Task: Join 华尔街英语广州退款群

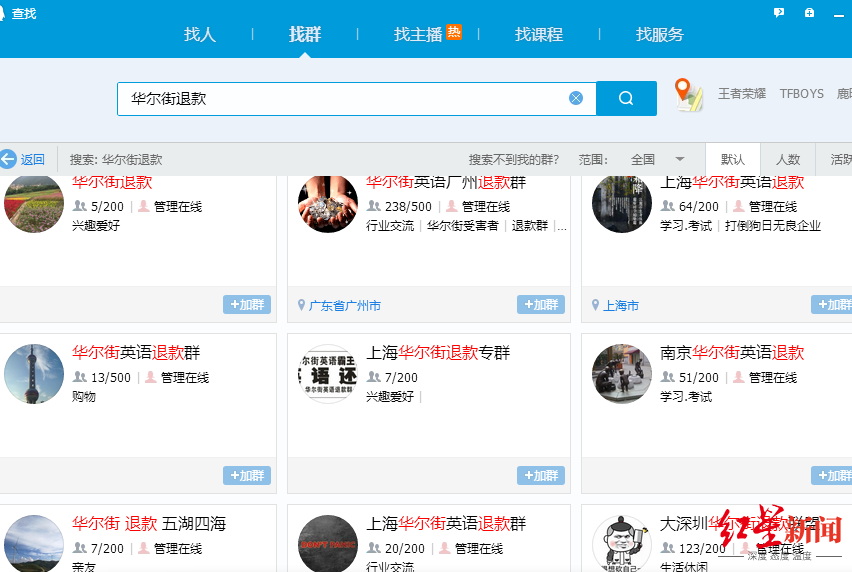Action: pos(541,304)
